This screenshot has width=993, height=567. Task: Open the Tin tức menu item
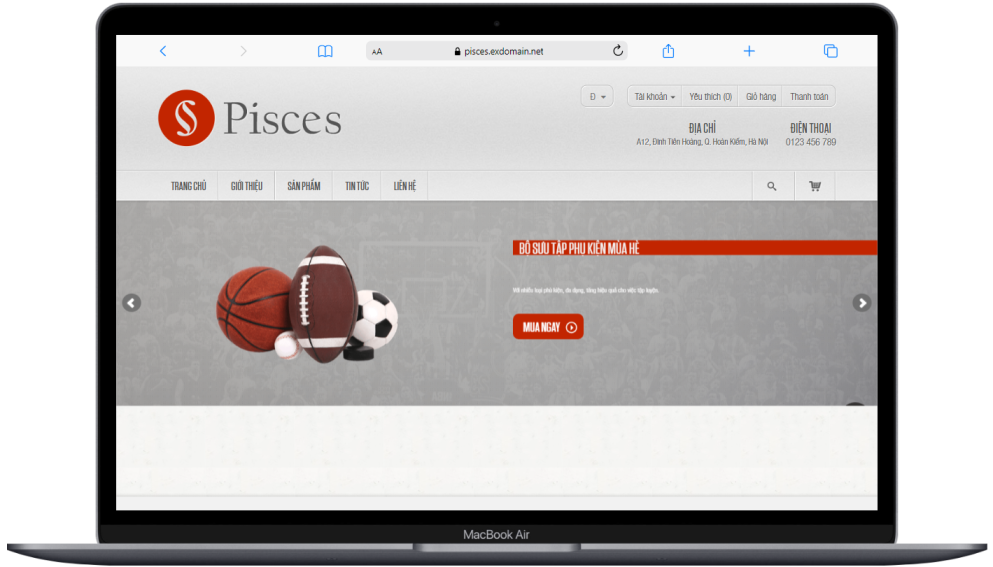point(357,186)
